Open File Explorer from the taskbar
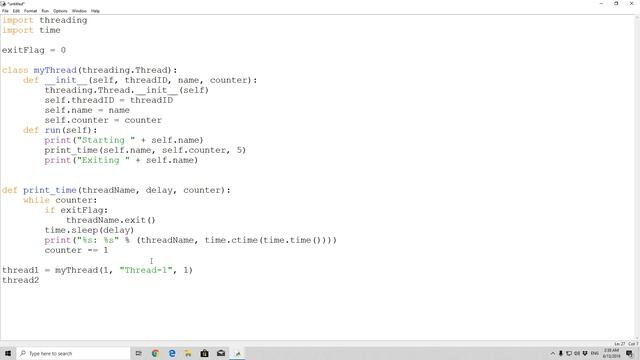Viewport: 640px width, 360px height. pyautogui.click(x=188, y=353)
